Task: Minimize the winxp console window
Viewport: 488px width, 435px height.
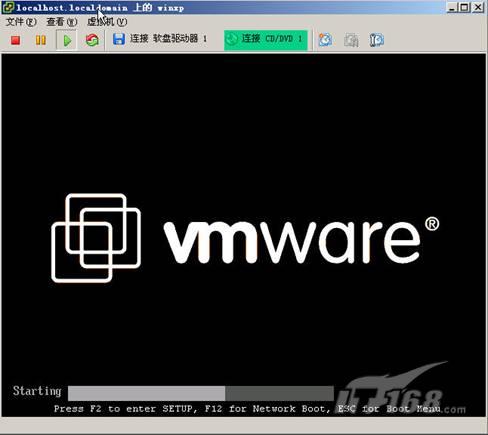Action: pyautogui.click(x=452, y=7)
